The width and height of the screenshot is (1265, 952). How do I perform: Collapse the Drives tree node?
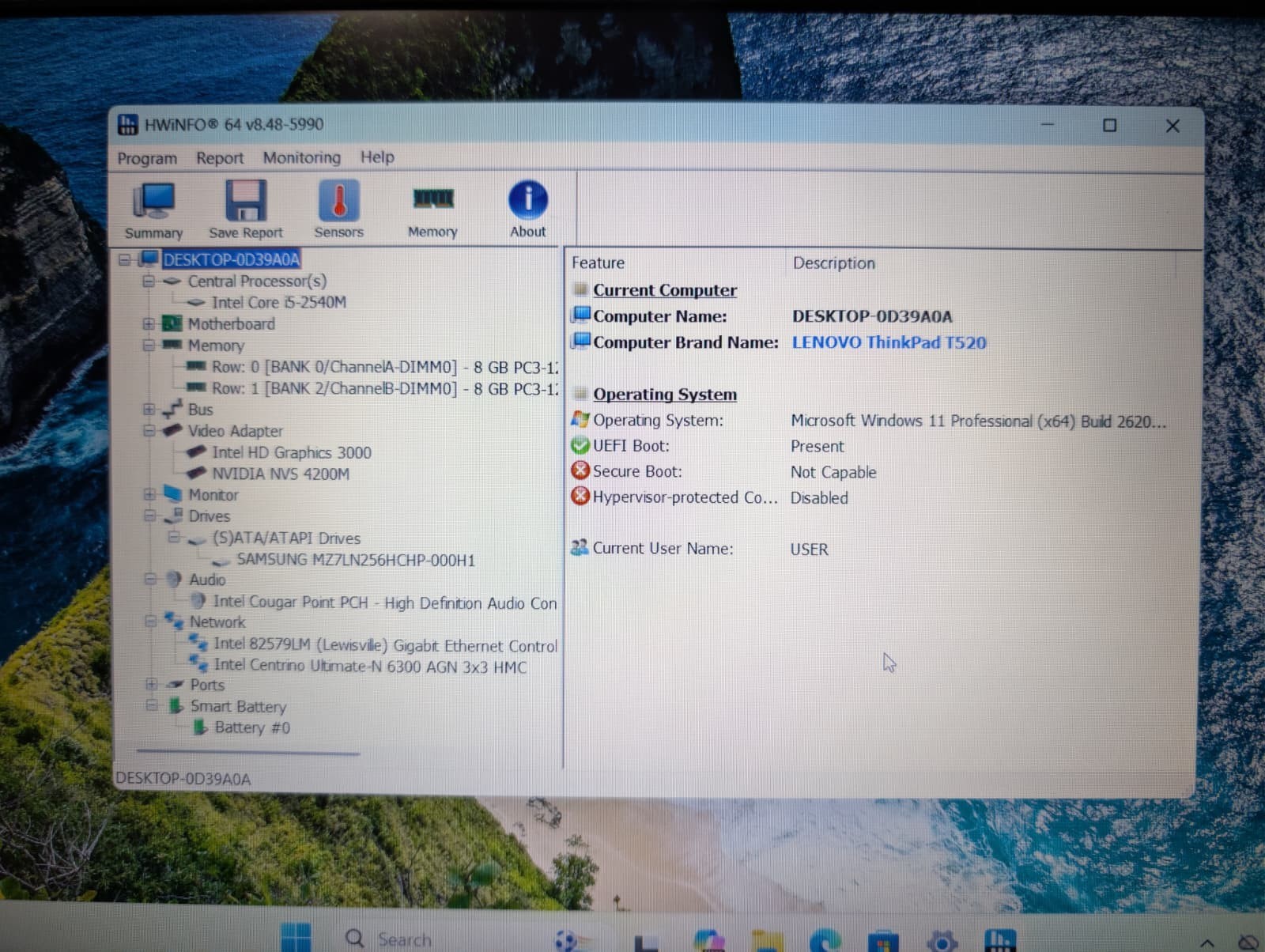coord(149,516)
